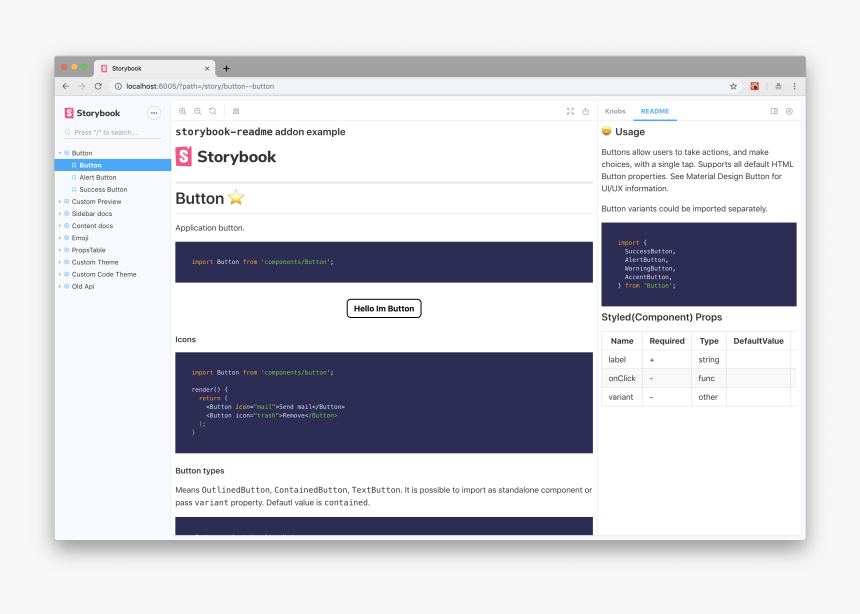Open the browser three-dot menu
Screen dimensions: 860x614
coord(794,86)
